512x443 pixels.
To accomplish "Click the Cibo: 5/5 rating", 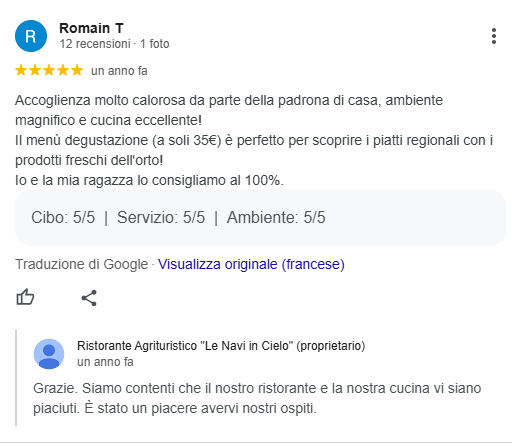I will click(63, 217).
